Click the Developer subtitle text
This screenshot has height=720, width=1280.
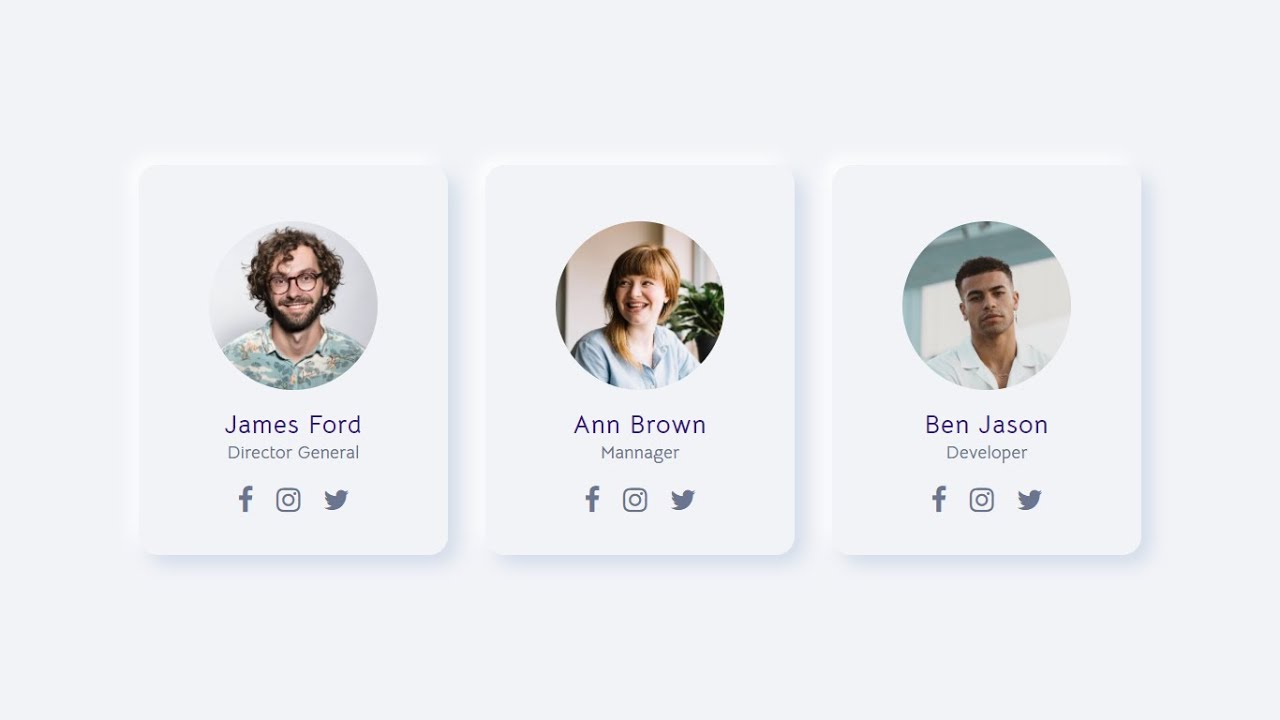987,453
